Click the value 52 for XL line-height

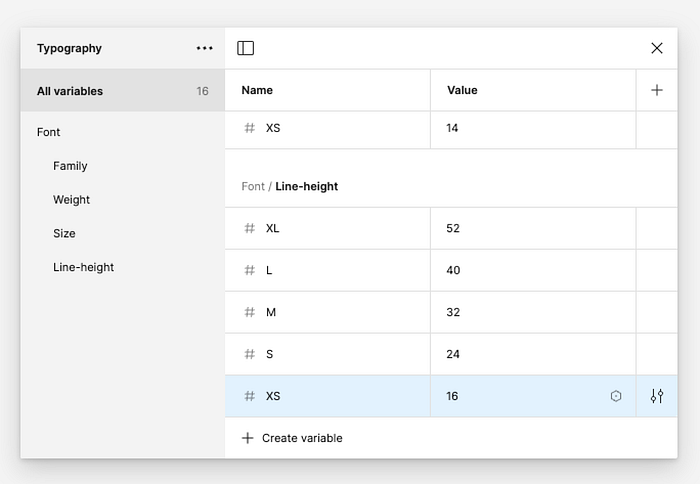[453, 228]
